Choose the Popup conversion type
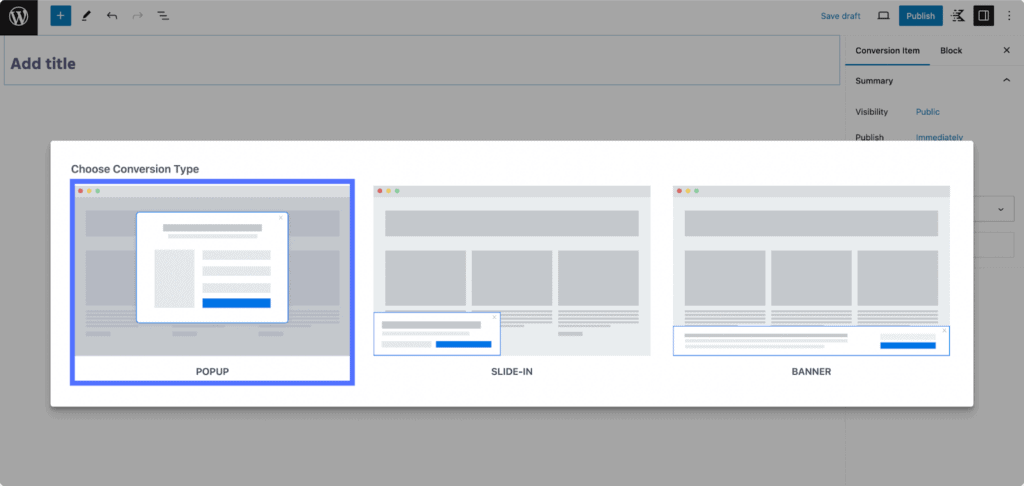This screenshot has height=486, width=1024. [212, 283]
